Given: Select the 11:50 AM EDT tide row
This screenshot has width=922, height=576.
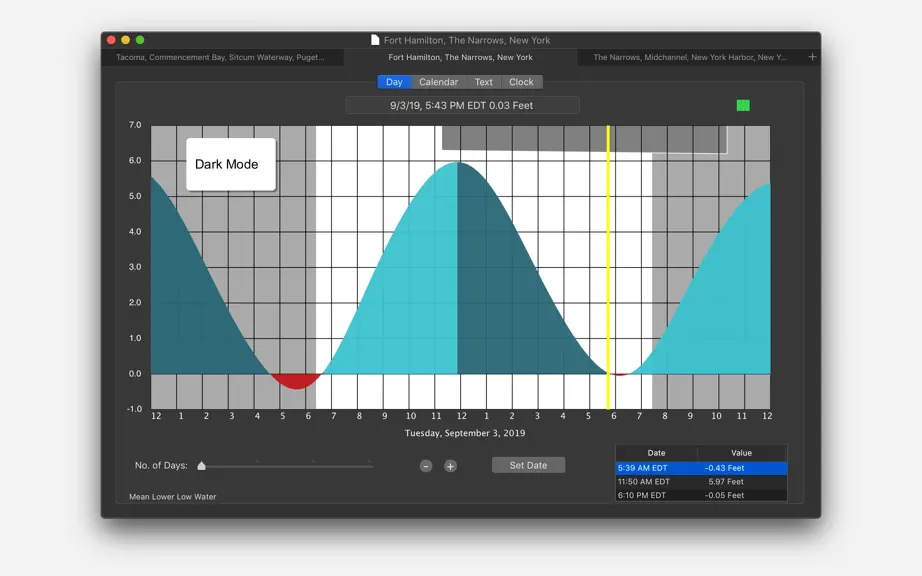Looking at the screenshot, I should tap(701, 481).
